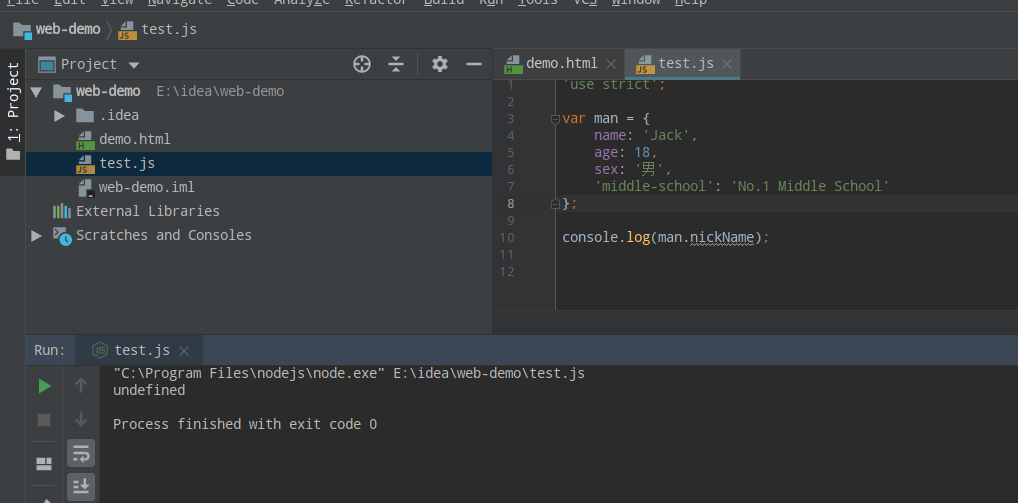Click line number 10 in the gutter
1018x503 pixels.
coord(507,238)
